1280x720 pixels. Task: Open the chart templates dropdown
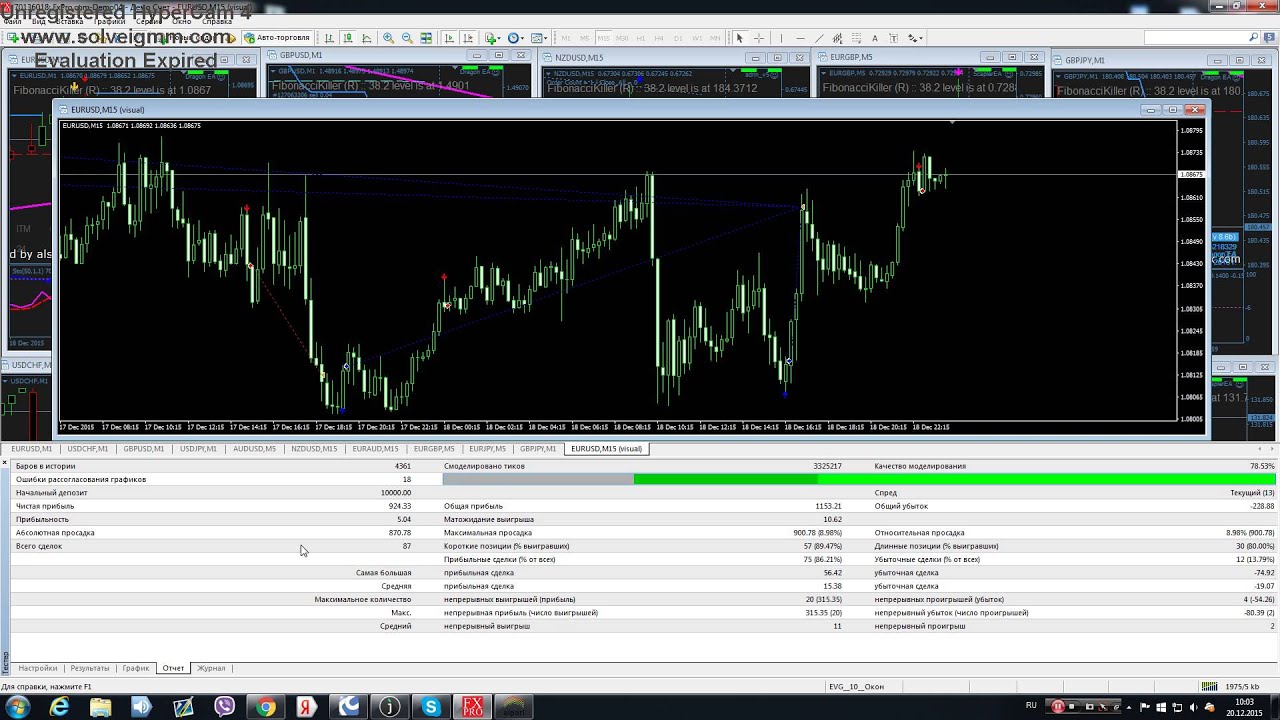539,38
